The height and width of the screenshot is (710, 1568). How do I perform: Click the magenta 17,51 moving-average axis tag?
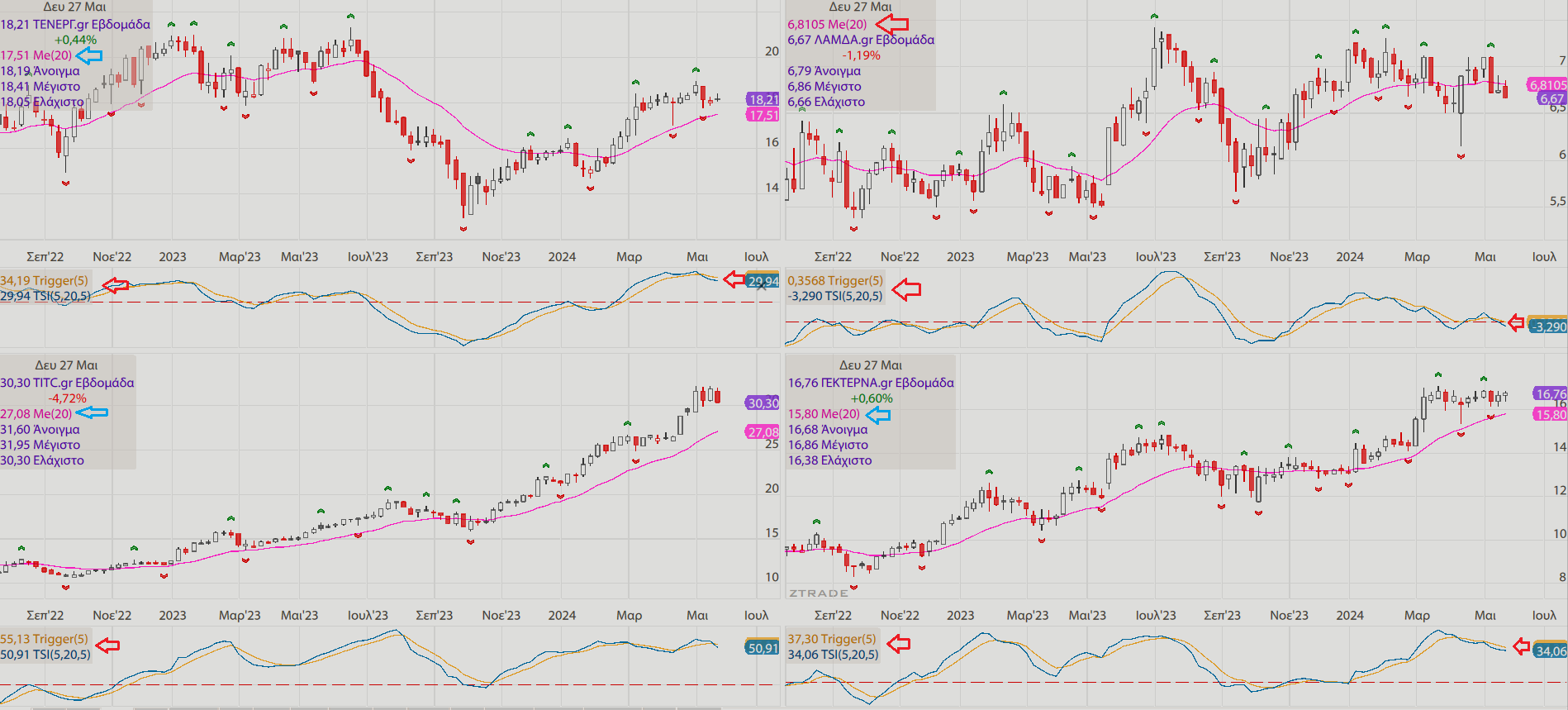pyautogui.click(x=763, y=115)
